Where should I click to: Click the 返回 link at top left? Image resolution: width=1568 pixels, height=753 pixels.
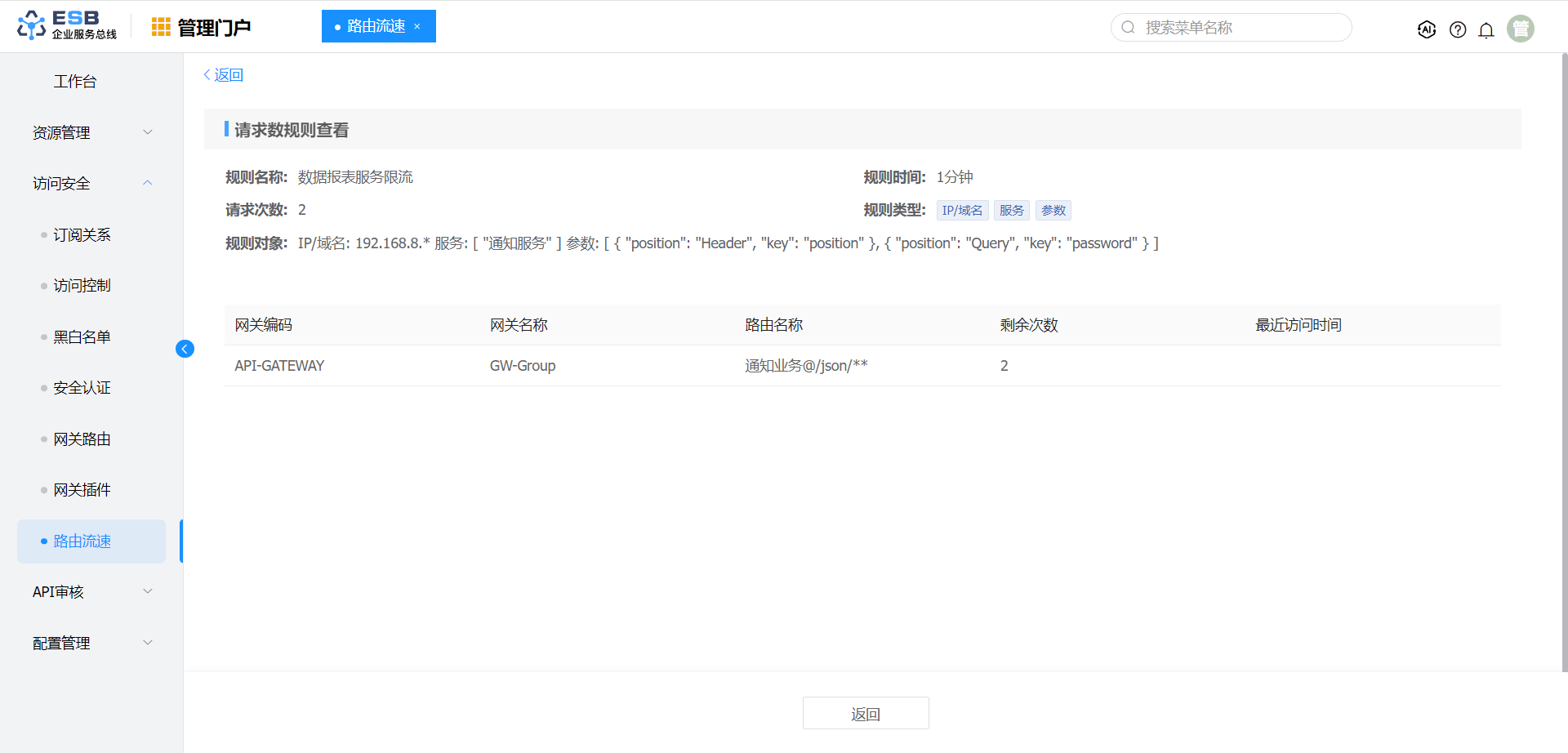(x=224, y=75)
